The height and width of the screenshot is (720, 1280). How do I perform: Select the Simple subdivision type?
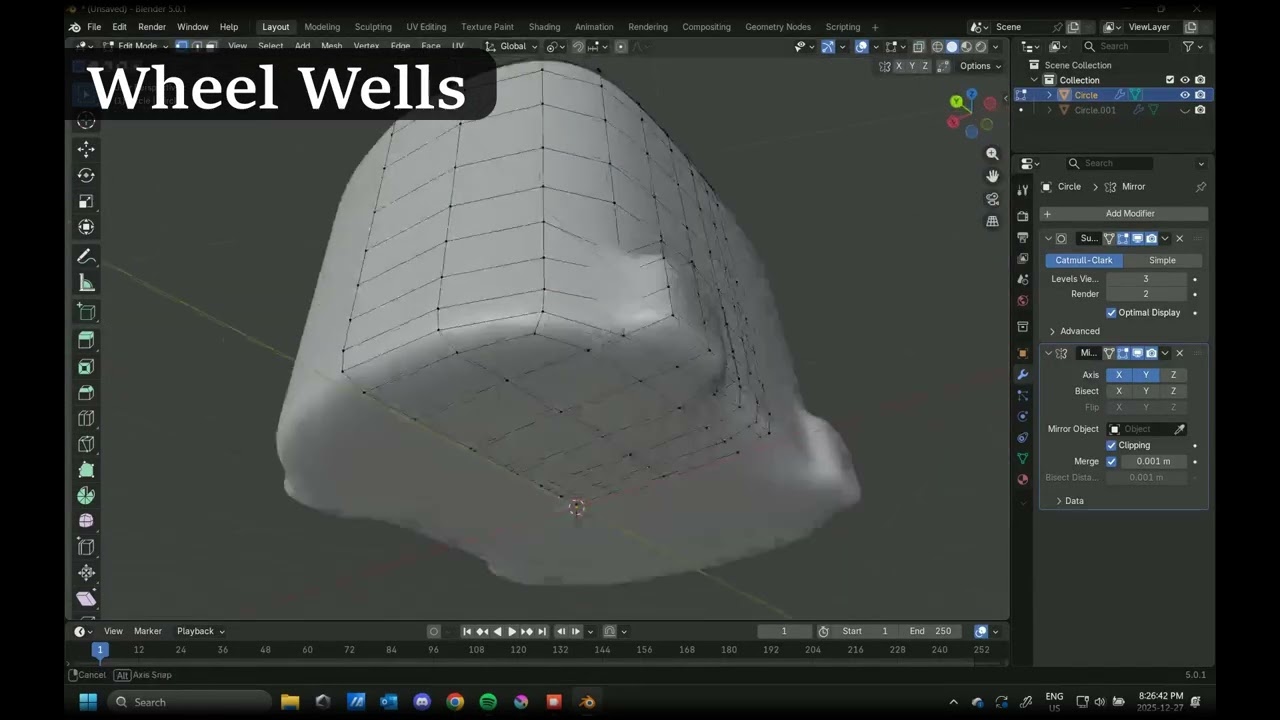tap(1162, 260)
